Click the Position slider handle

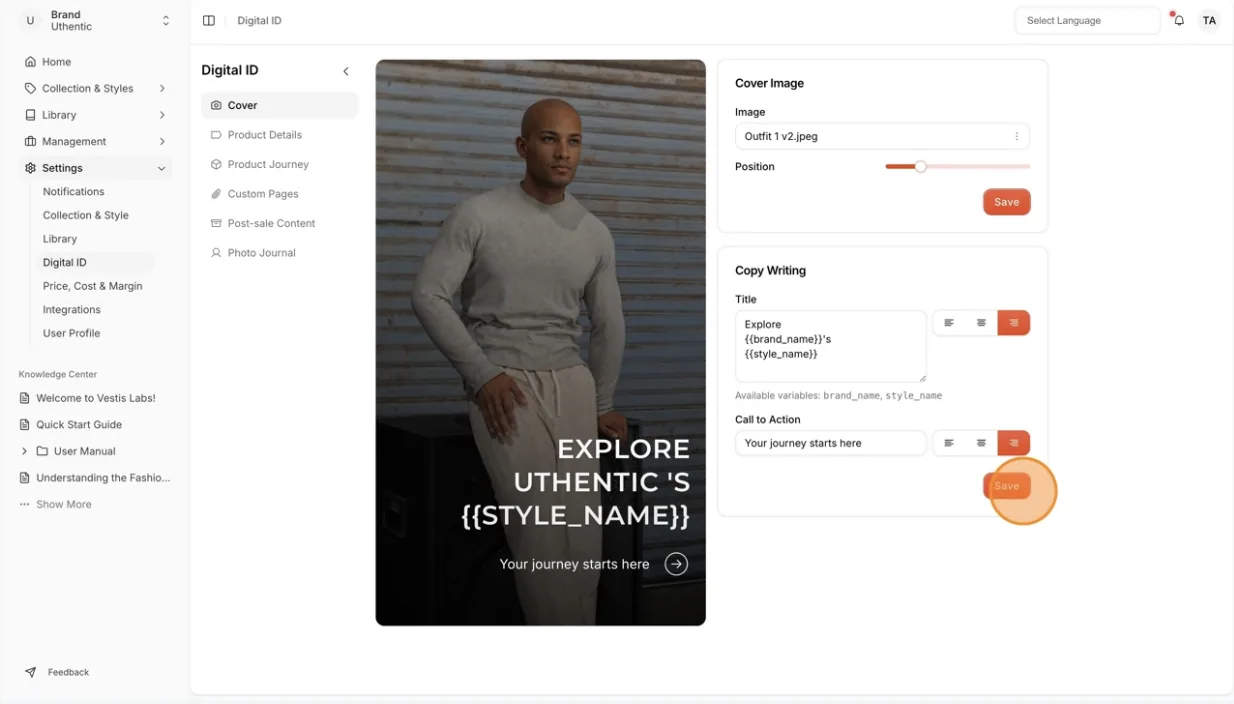pyautogui.click(x=920, y=166)
